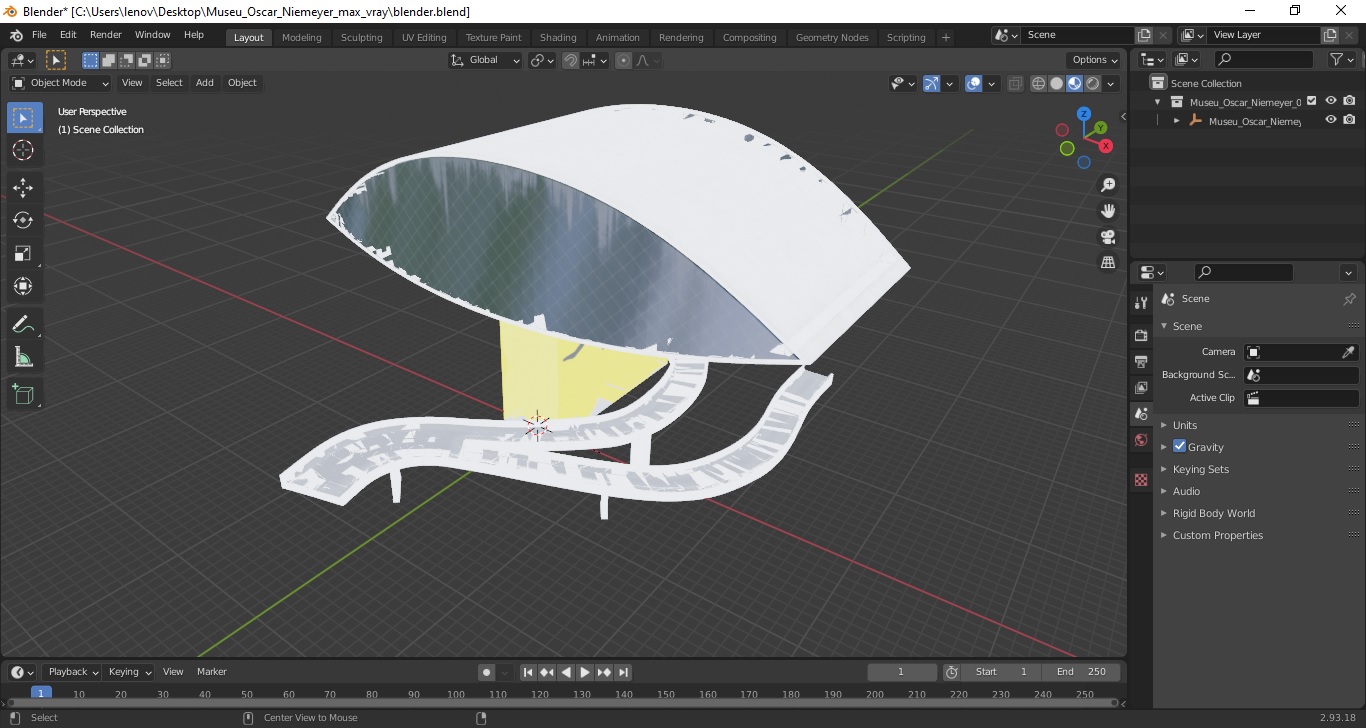Switch to rendered viewport shading
The image size is (1366, 728).
click(1093, 84)
